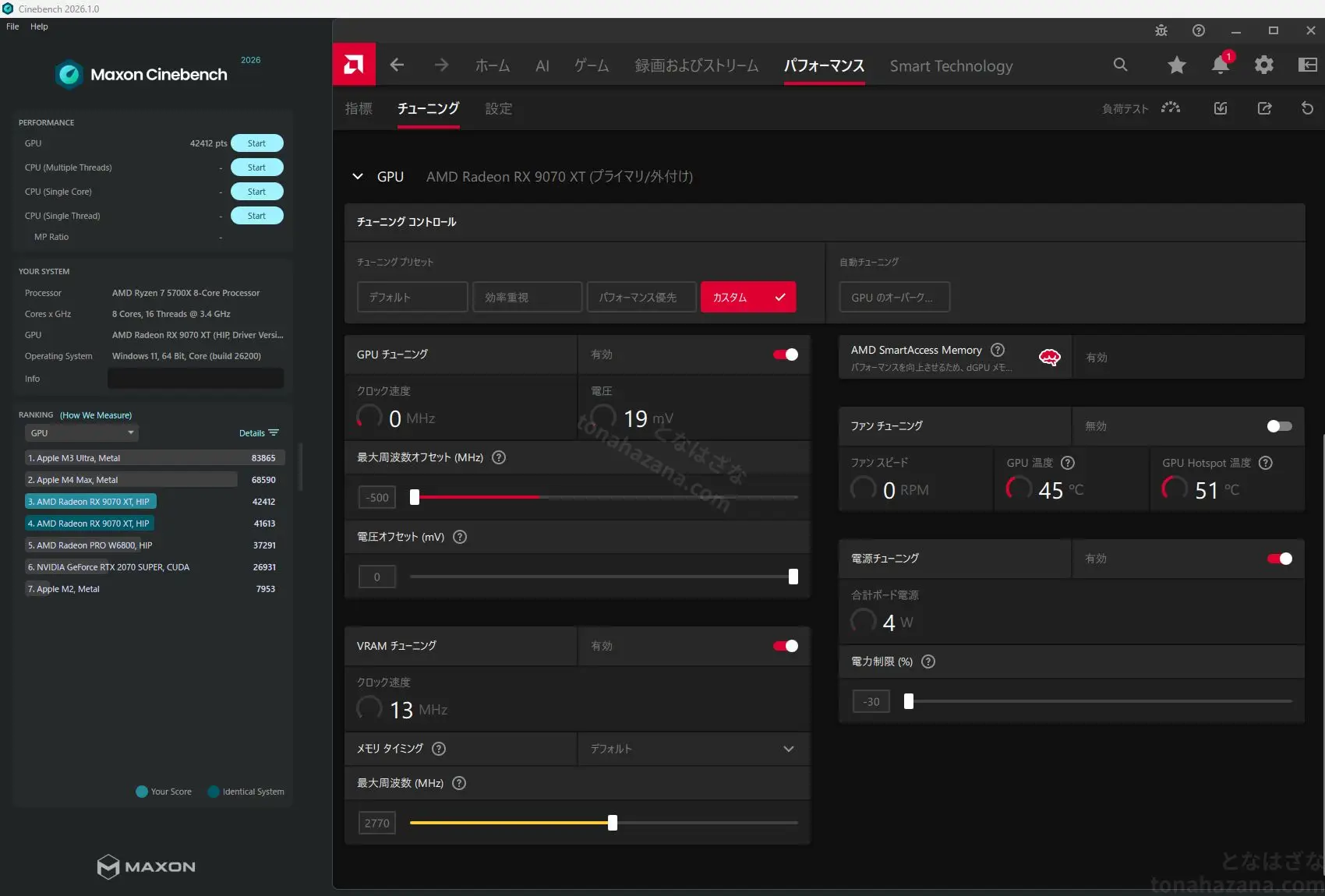Enable ファン チューニング switch
The width and height of the screenshot is (1325, 896).
[1280, 426]
